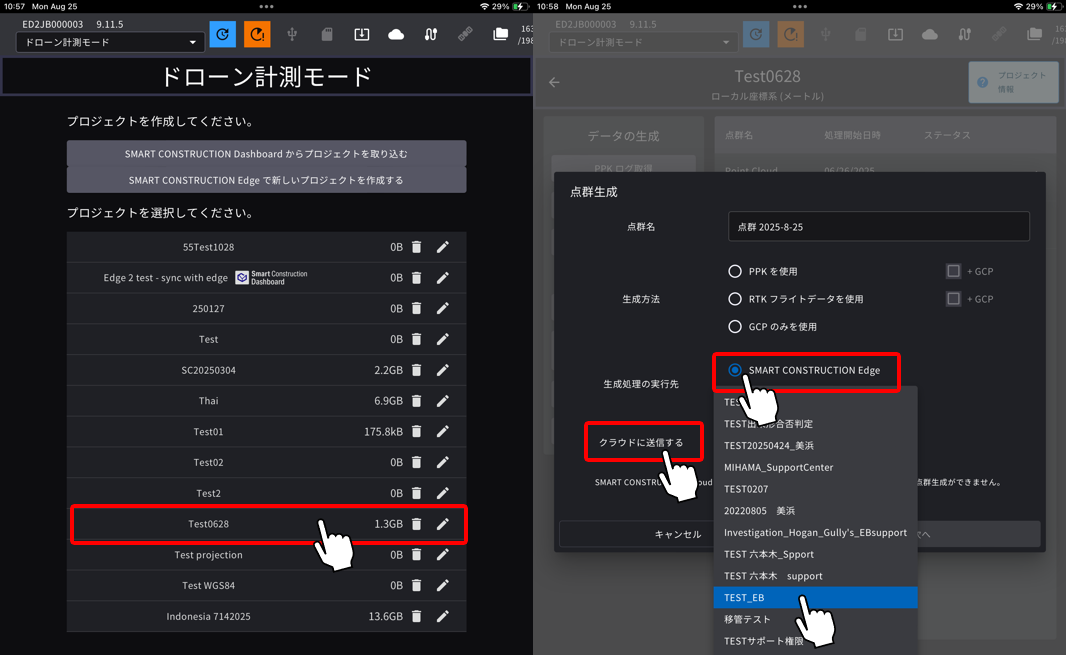1066x655 pixels.
Task: Select the PPK を使用 radio option
Action: [x=734, y=271]
